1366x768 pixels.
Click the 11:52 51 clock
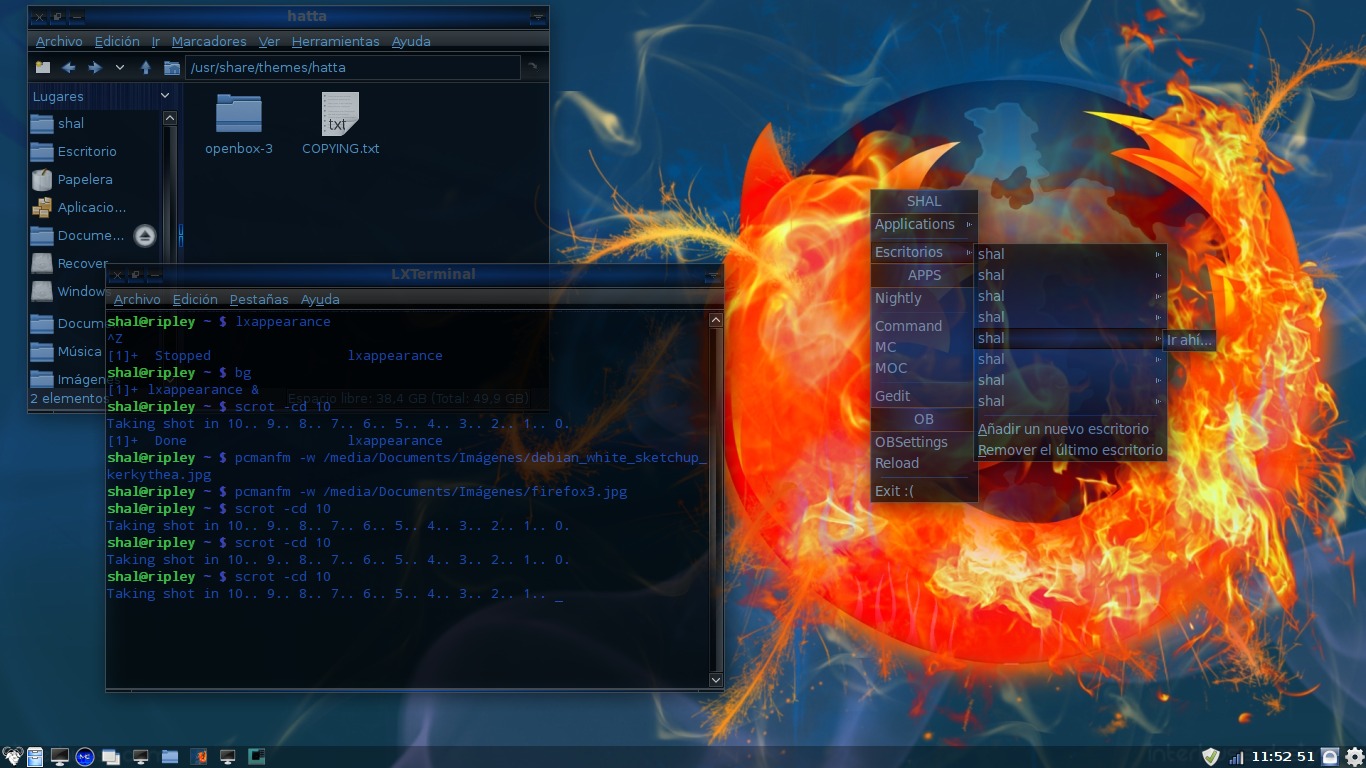coord(1283,757)
